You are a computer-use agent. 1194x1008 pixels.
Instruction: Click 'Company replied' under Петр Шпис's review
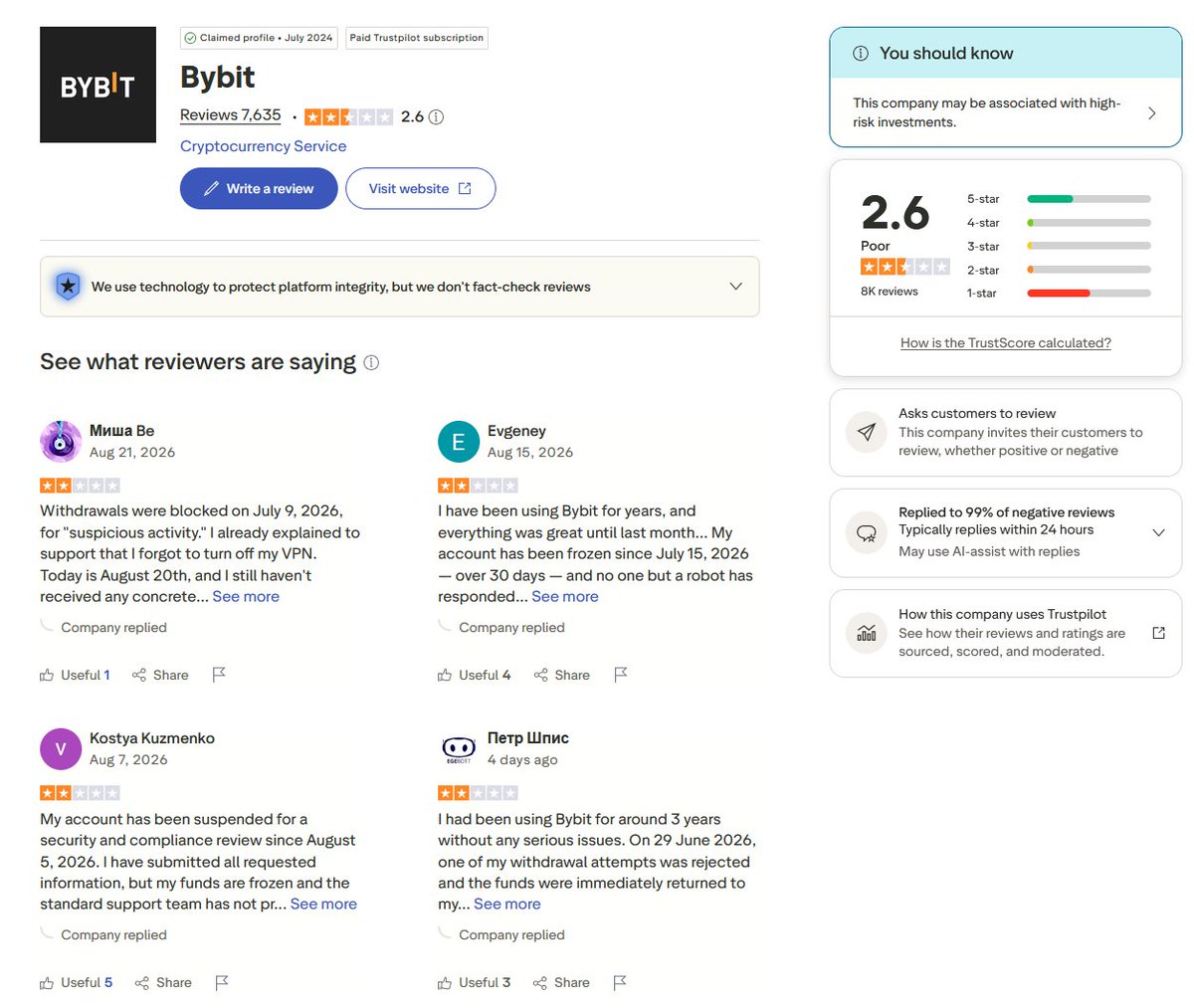511,935
